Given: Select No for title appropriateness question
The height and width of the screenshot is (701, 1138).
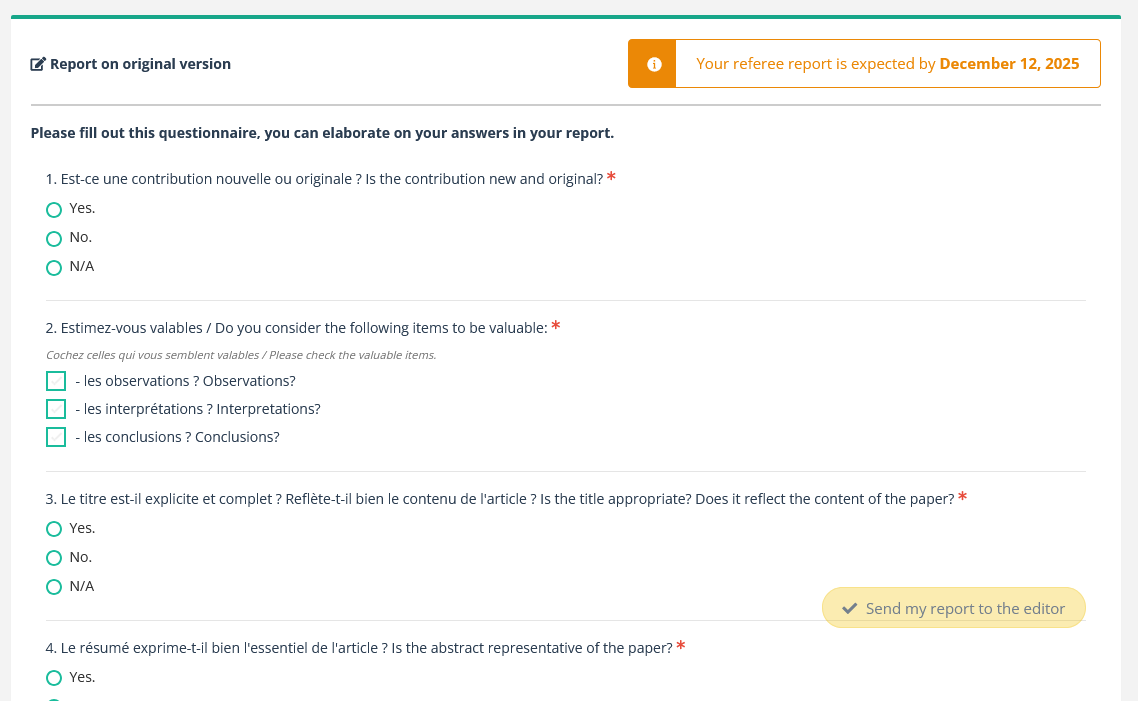Looking at the screenshot, I should pos(54,558).
